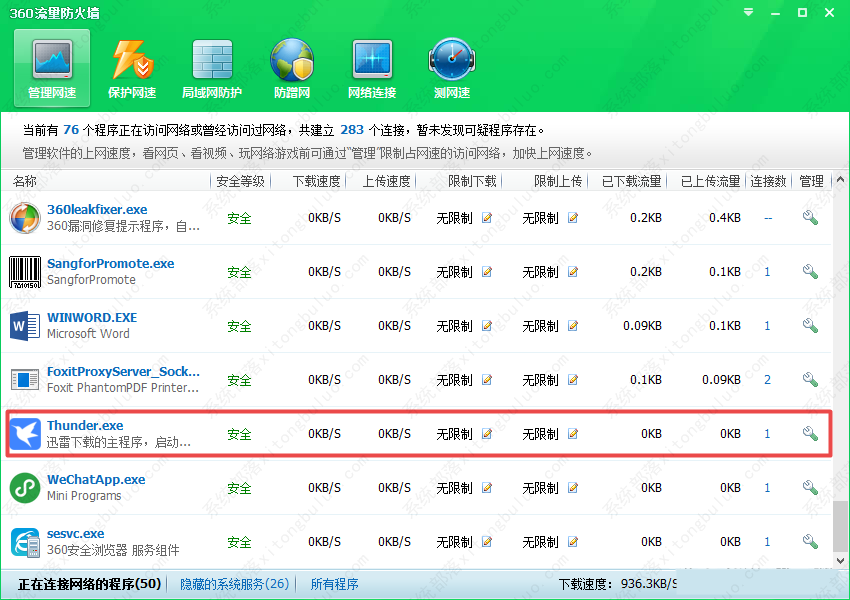Image resolution: width=850 pixels, height=600 pixels.
Task: Edit download limit for SangforPromote.exe
Action: click(487, 272)
